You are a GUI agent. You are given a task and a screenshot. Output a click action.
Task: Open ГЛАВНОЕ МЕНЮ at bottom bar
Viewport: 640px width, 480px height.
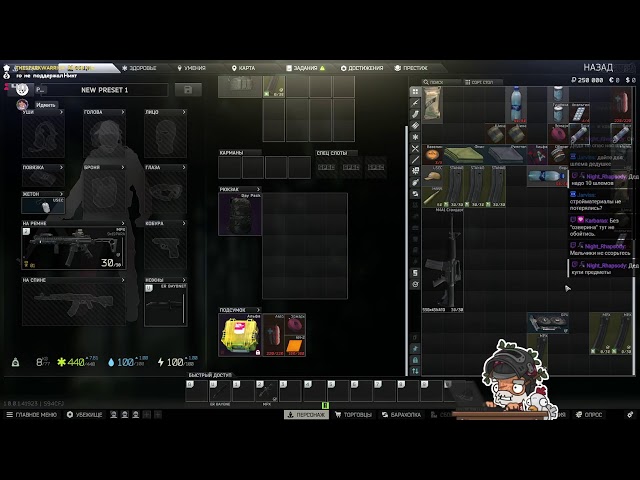click(x=32, y=415)
